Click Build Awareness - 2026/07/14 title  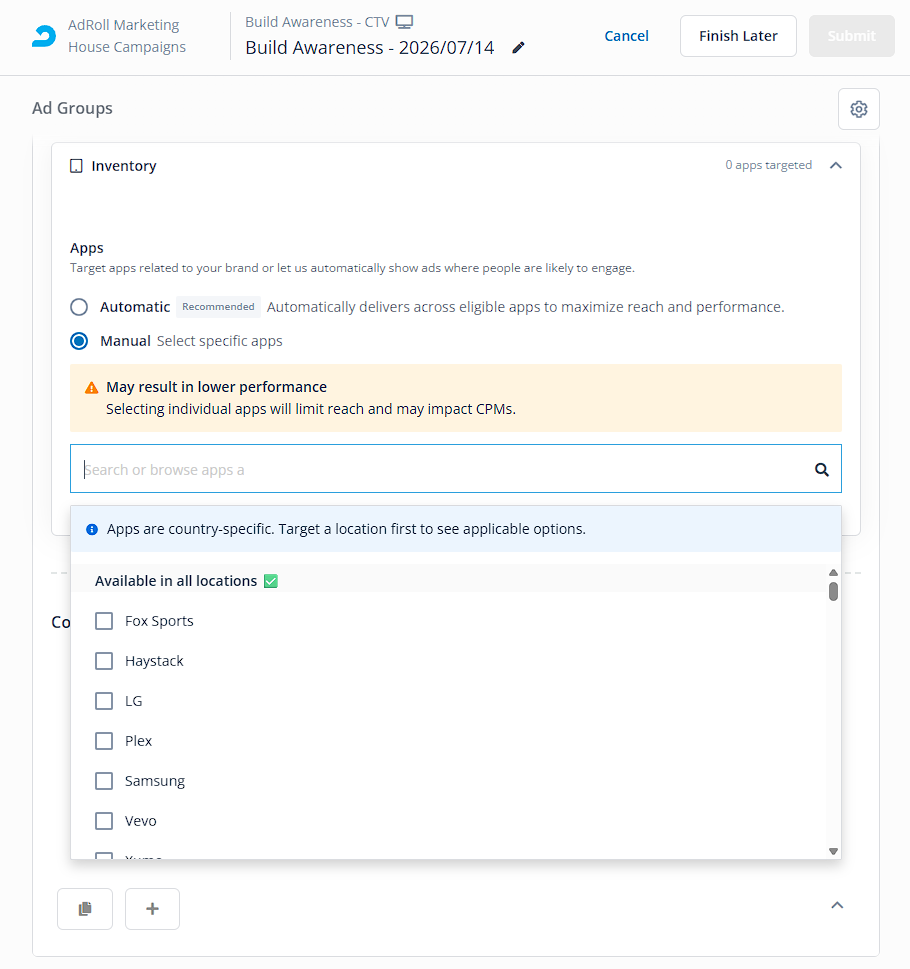(x=369, y=48)
